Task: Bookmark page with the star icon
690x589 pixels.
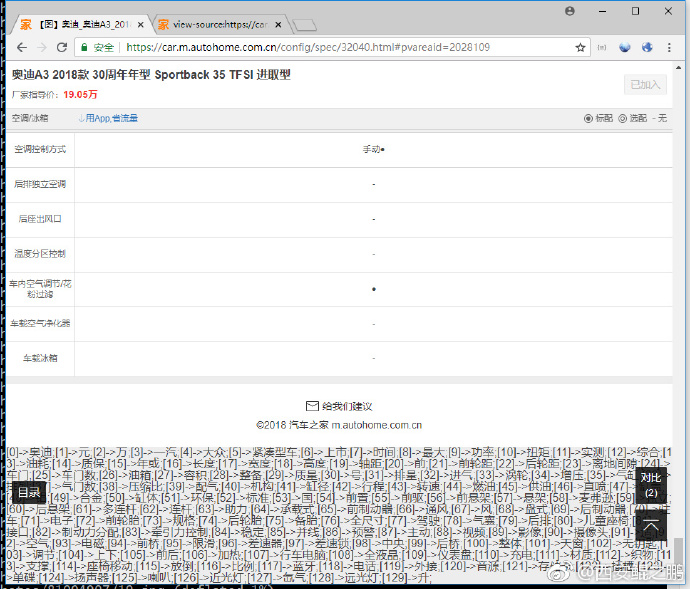Action: (x=580, y=48)
